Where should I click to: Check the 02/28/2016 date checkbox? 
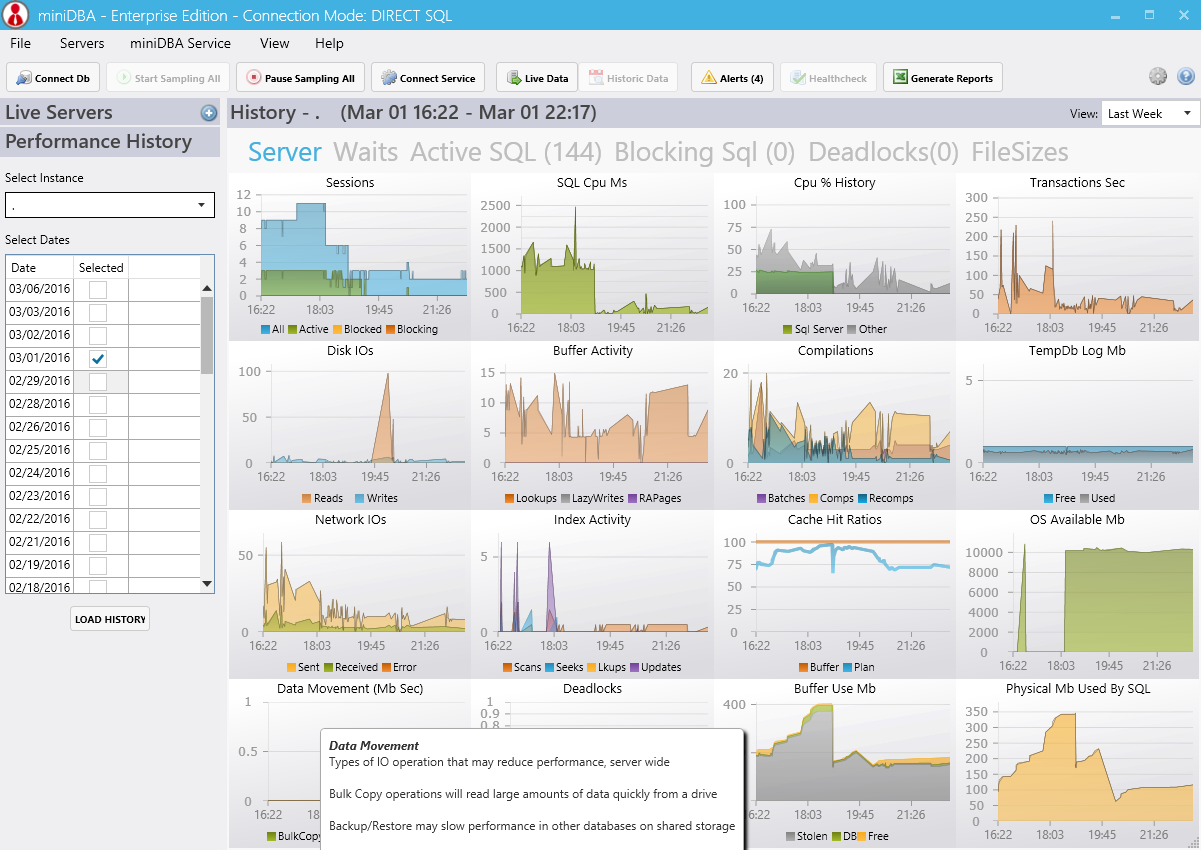coord(98,404)
